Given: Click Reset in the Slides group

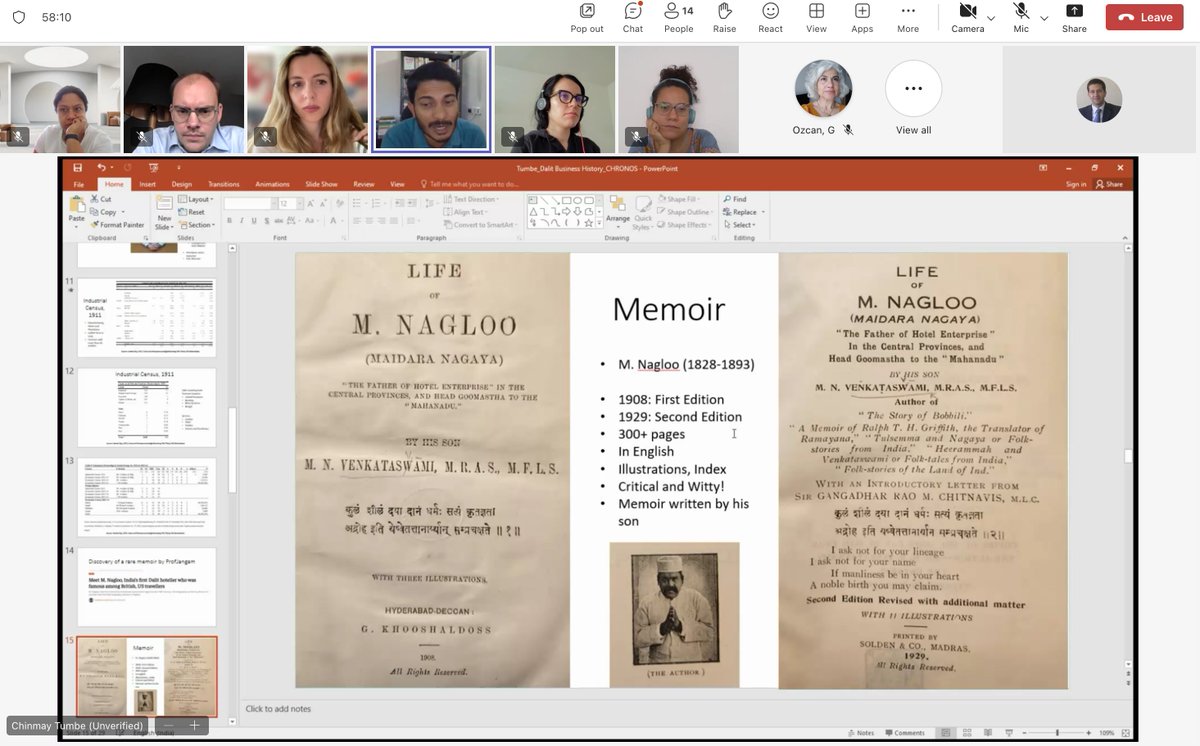Looking at the screenshot, I should pyautogui.click(x=193, y=212).
